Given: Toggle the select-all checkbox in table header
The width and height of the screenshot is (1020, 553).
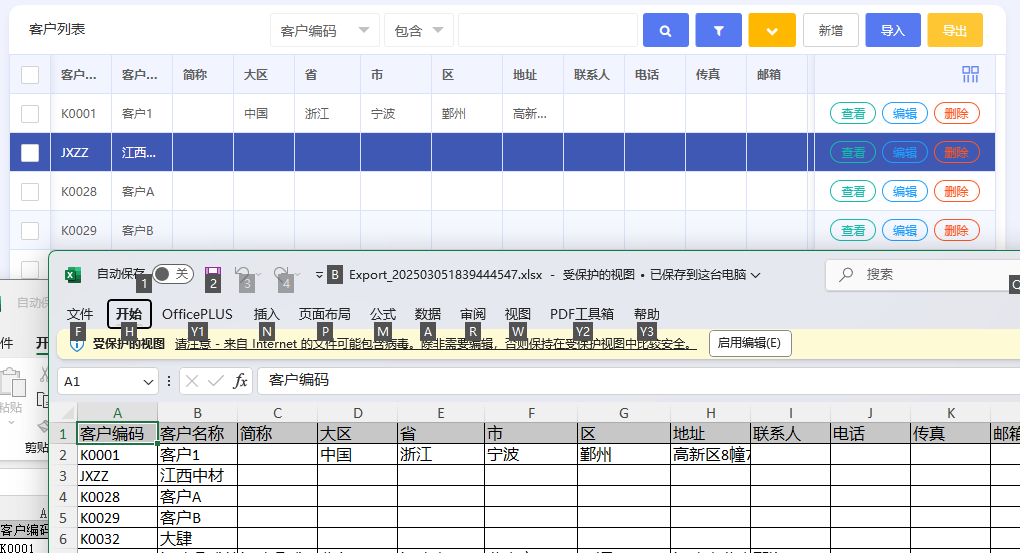Looking at the screenshot, I should click(30, 75).
